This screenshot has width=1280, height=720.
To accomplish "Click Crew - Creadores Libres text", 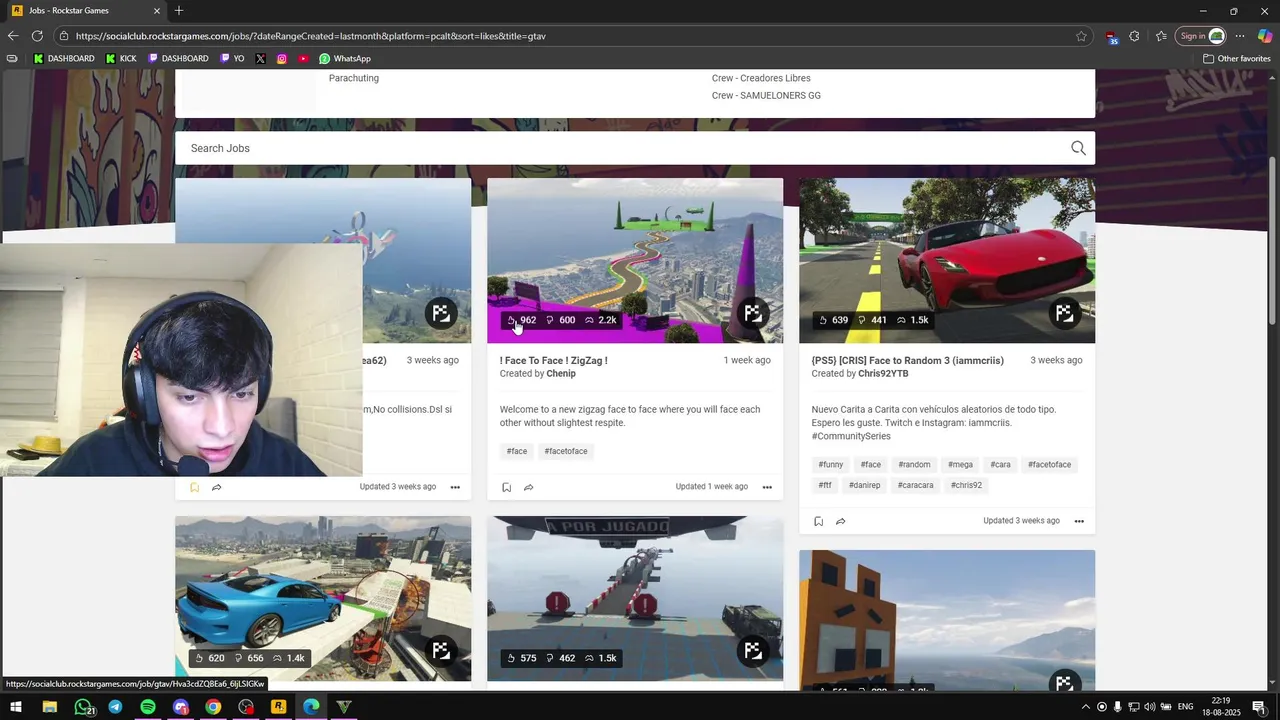I will (761, 78).
